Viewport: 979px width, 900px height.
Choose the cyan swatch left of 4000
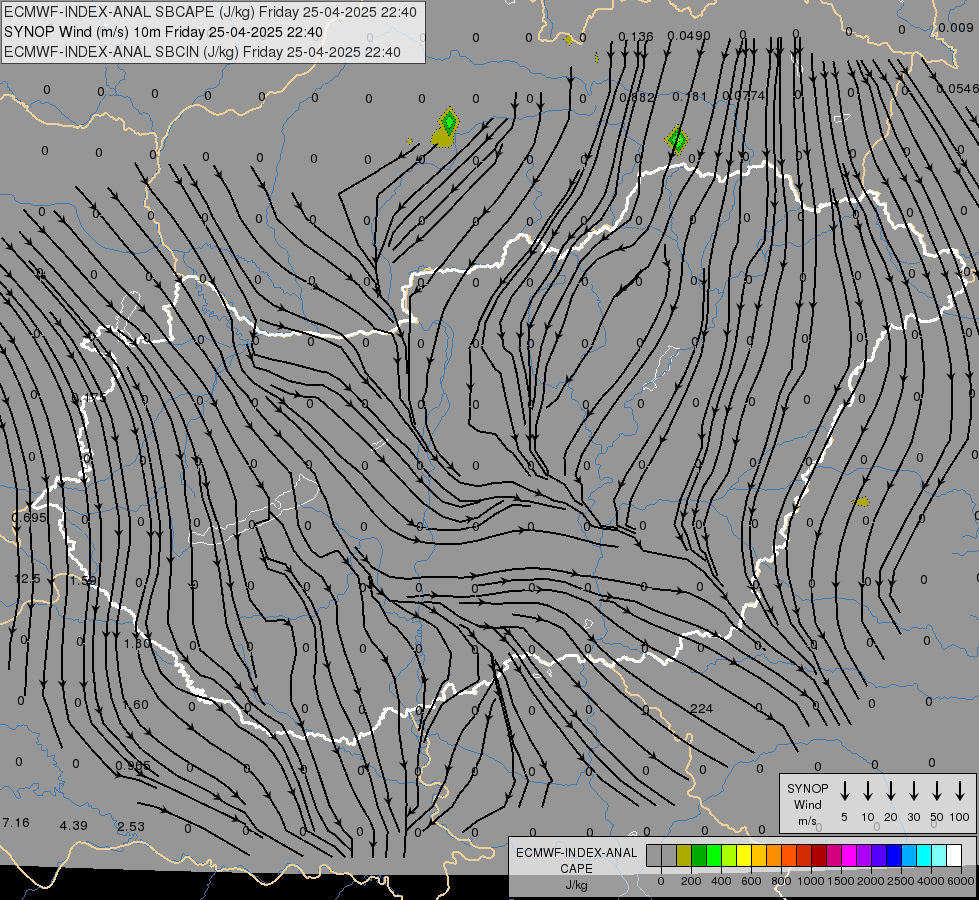point(923,855)
